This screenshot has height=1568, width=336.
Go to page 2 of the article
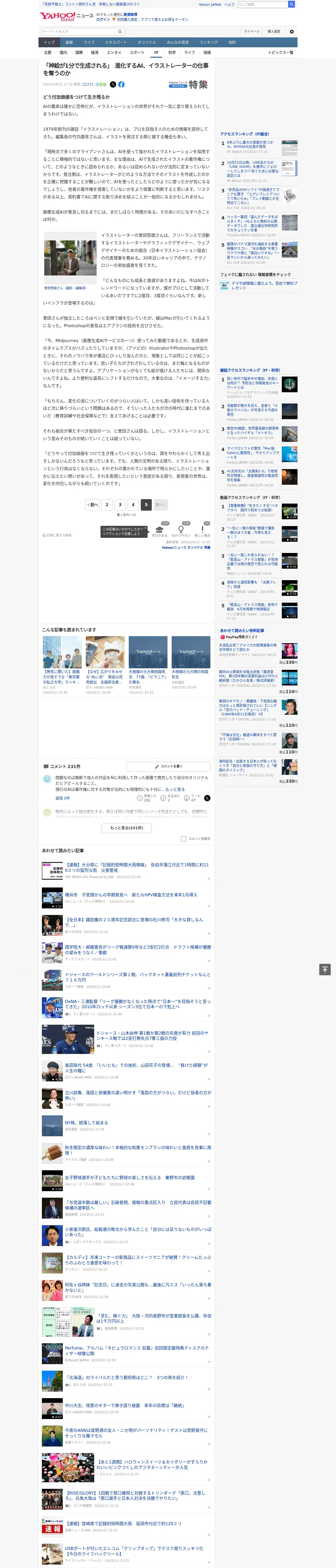point(107,505)
